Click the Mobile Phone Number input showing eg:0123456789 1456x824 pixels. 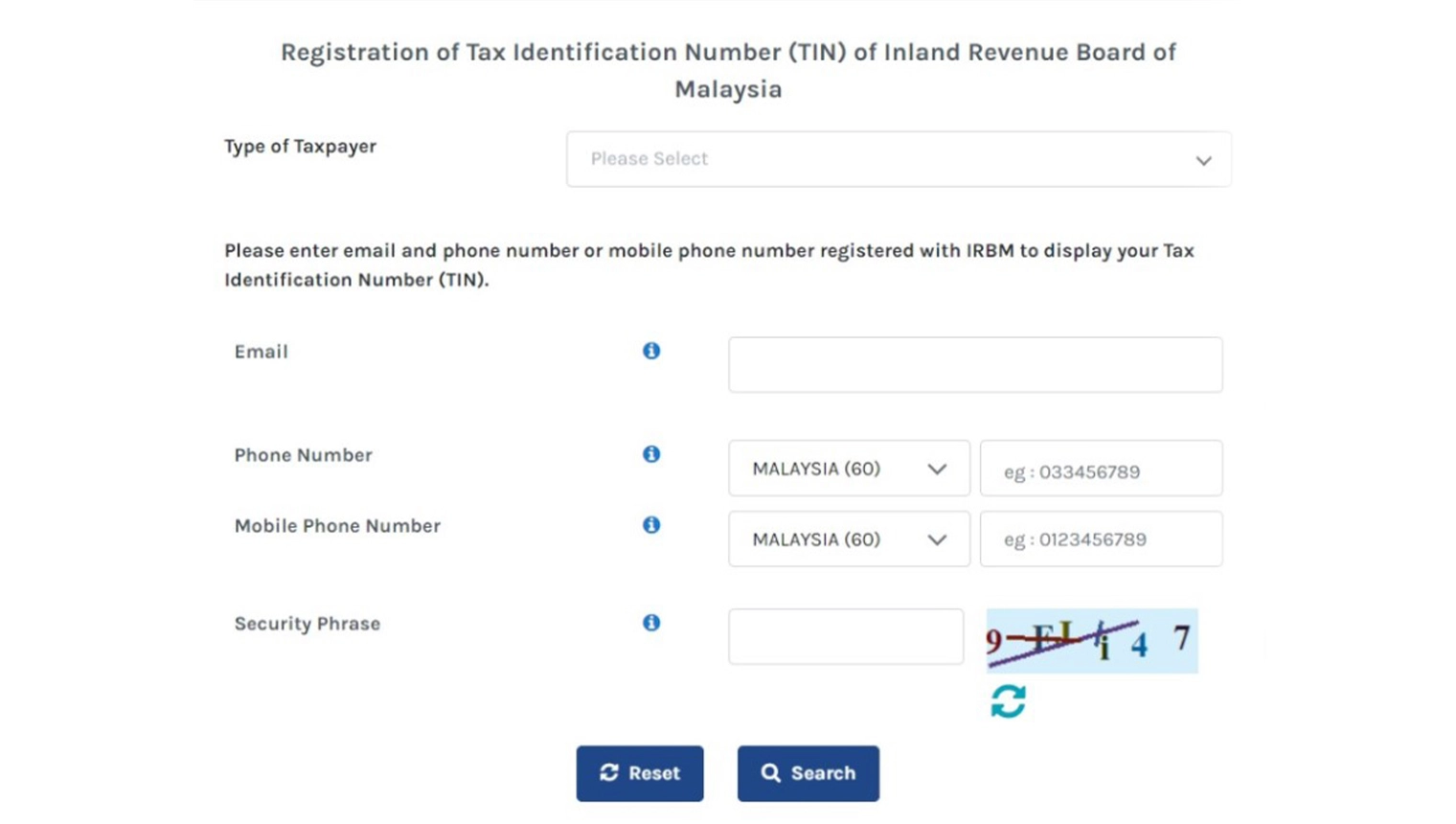click(x=1101, y=538)
